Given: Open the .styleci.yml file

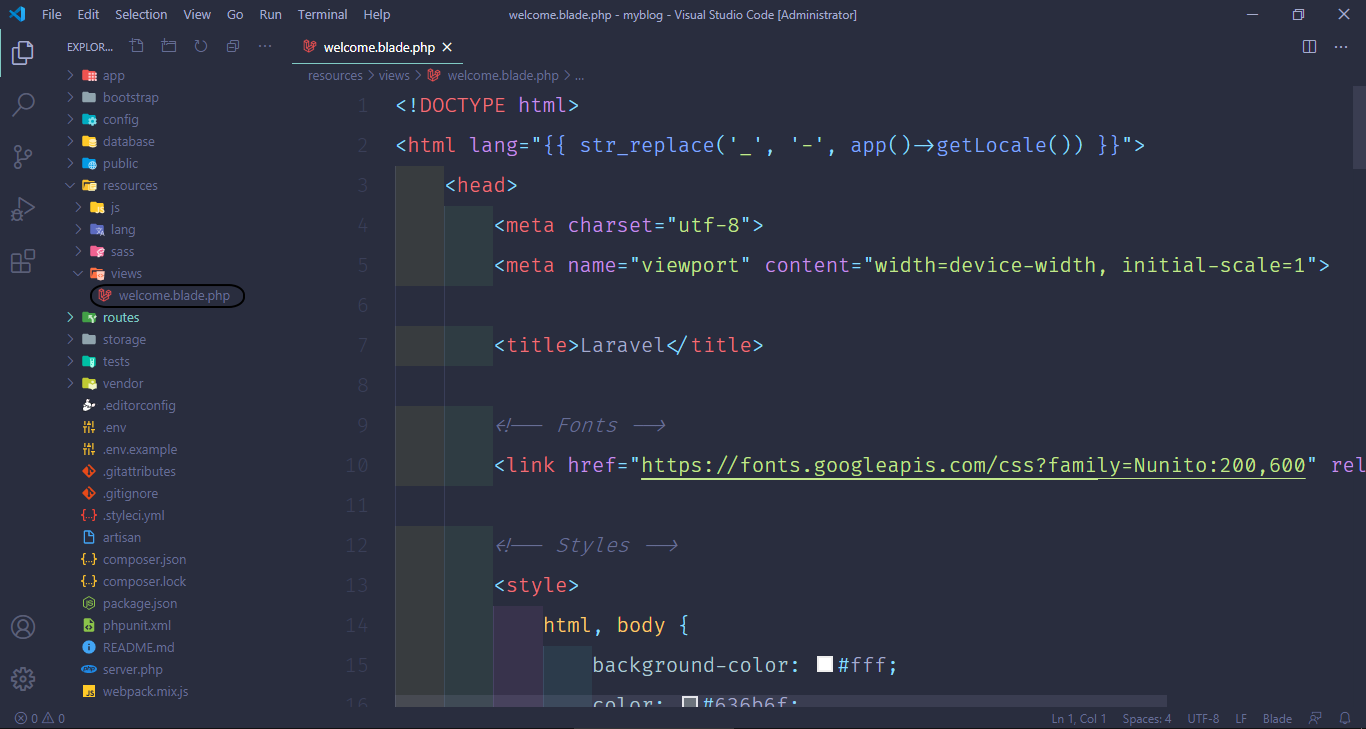Looking at the screenshot, I should tap(133, 515).
